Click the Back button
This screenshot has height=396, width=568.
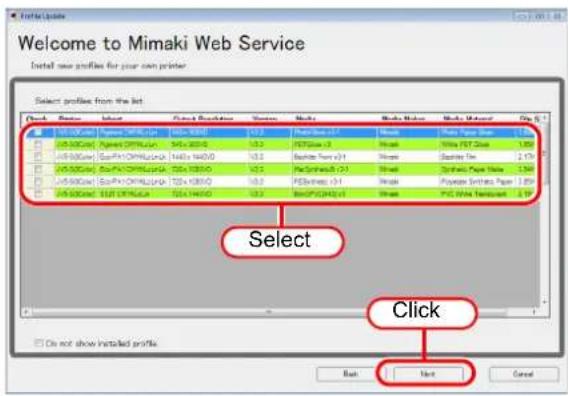pyautogui.click(x=351, y=374)
